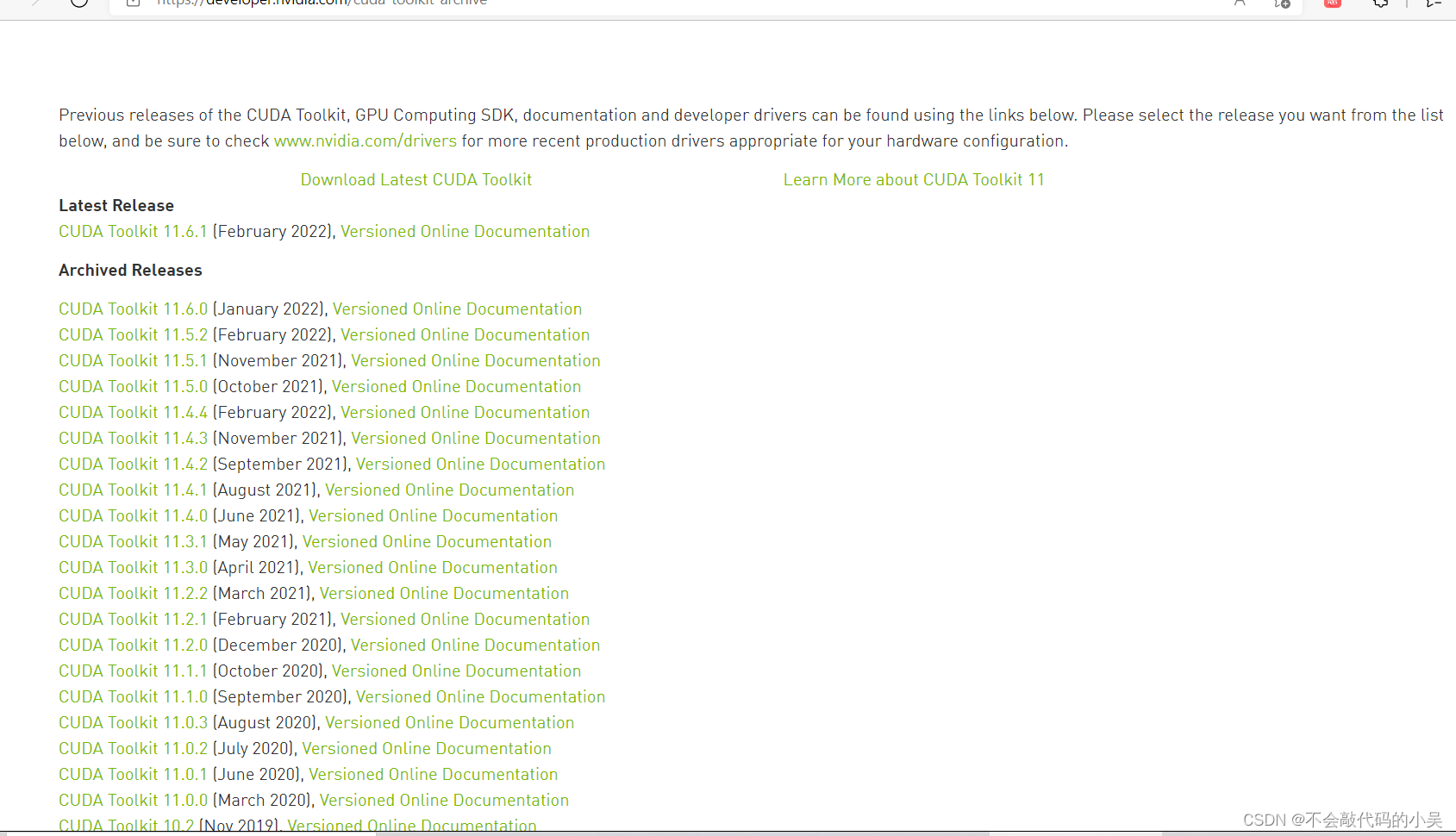Image resolution: width=1456 pixels, height=836 pixels.
Task: Open CUDA Toolkit 11.4.0 link
Action: [134, 516]
